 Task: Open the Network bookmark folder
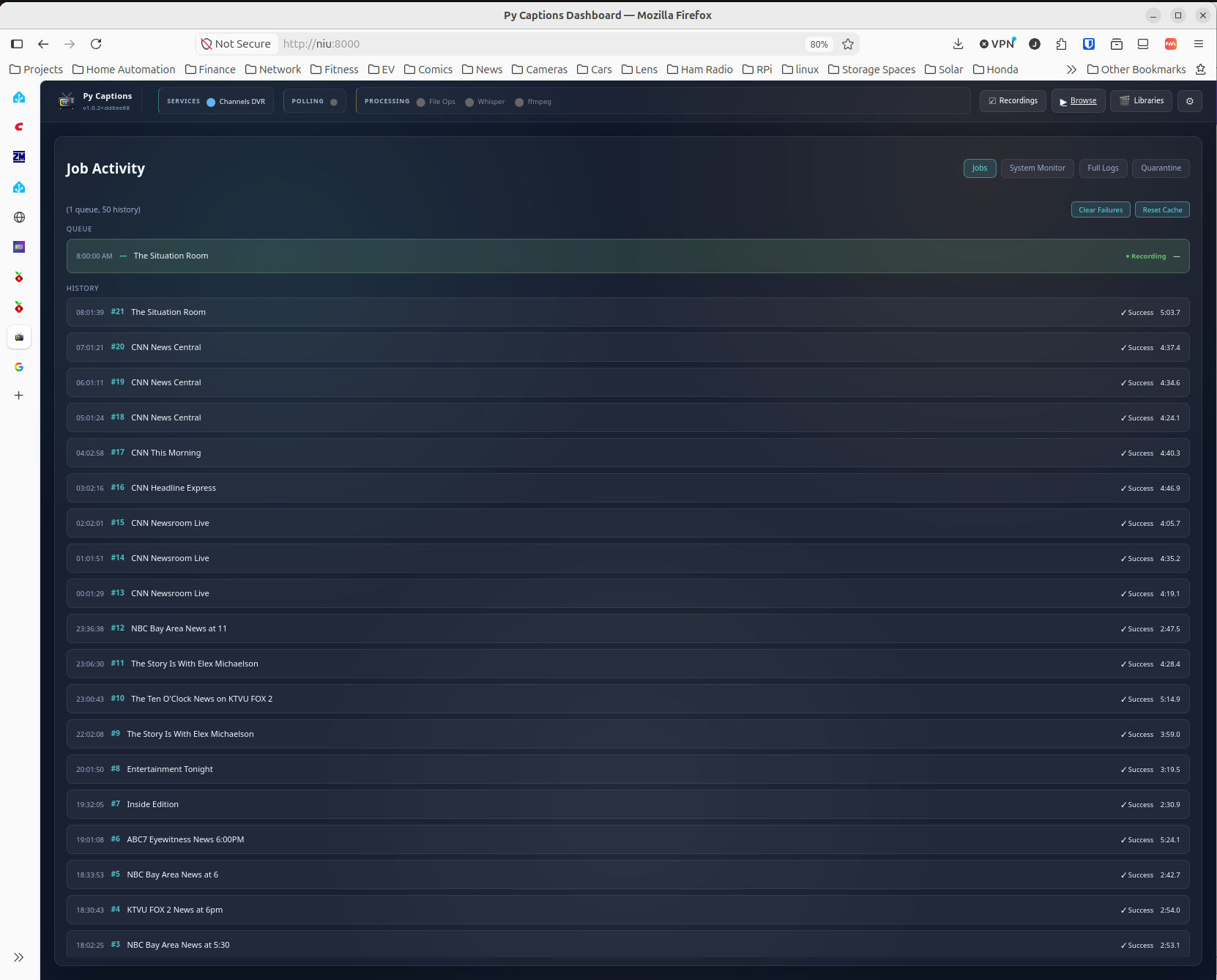click(273, 70)
